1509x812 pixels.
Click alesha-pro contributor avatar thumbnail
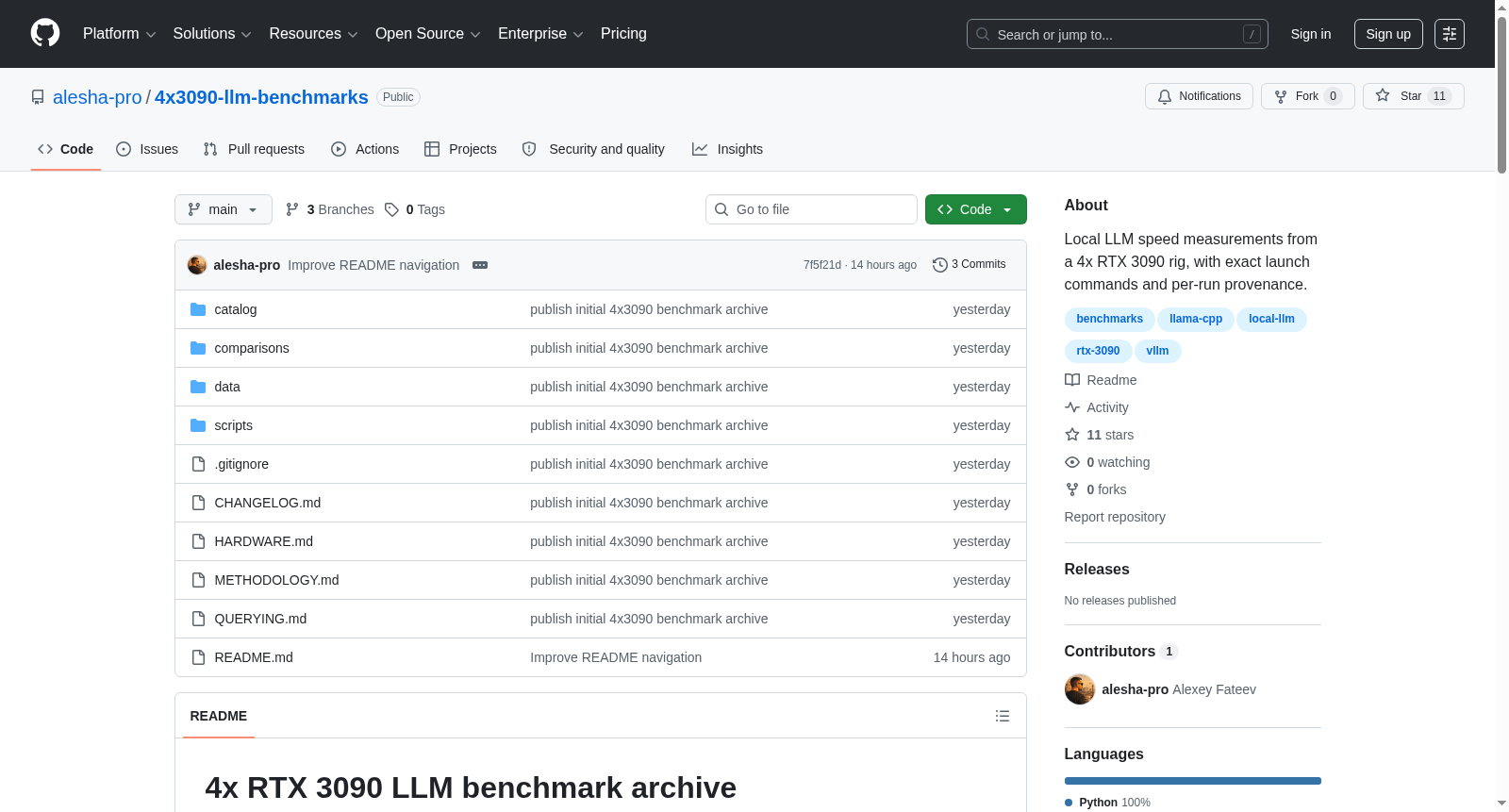(x=1080, y=689)
